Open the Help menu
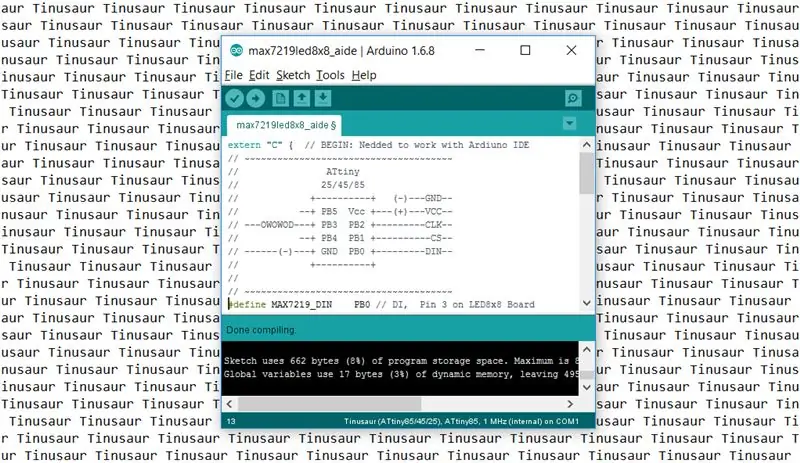Screen dimensions: 800x463 click(x=364, y=75)
